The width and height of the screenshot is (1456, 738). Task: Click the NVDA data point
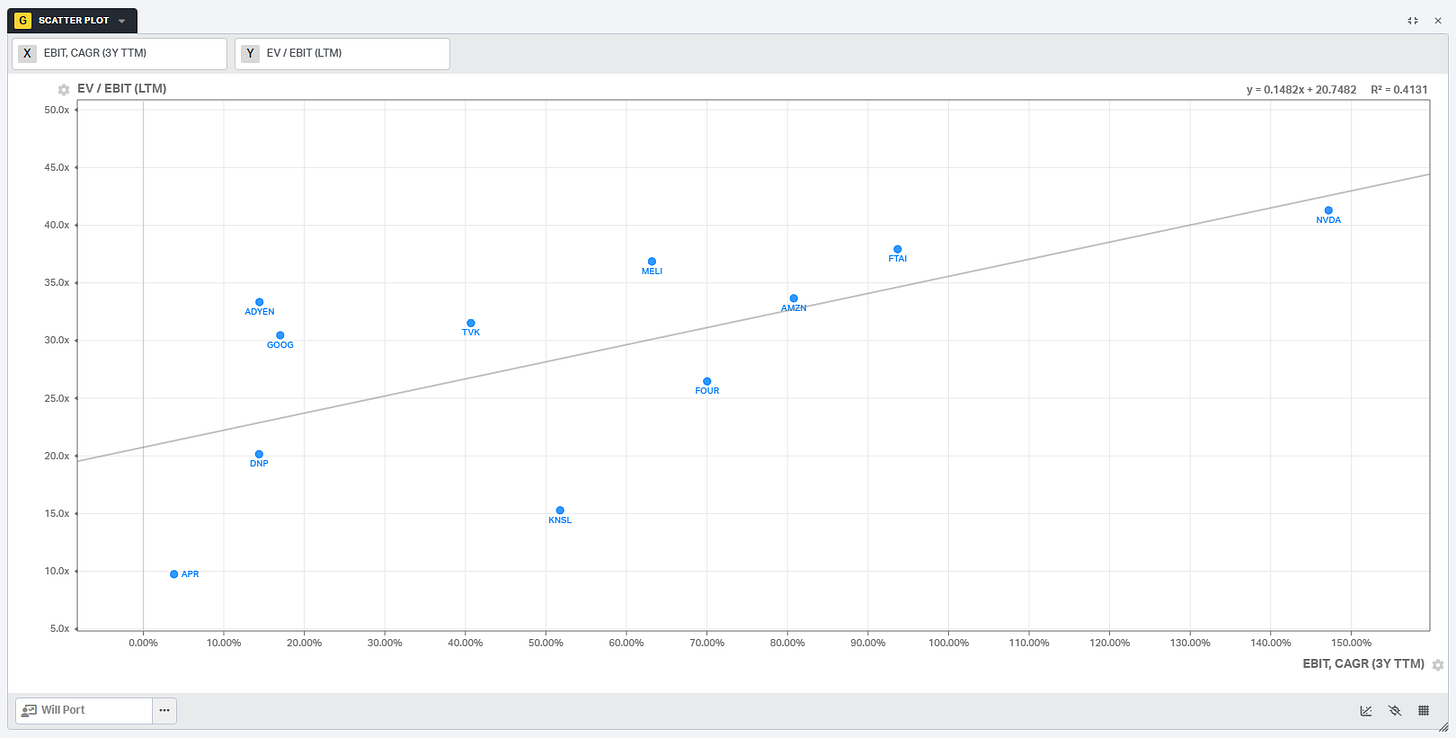pyautogui.click(x=1328, y=210)
